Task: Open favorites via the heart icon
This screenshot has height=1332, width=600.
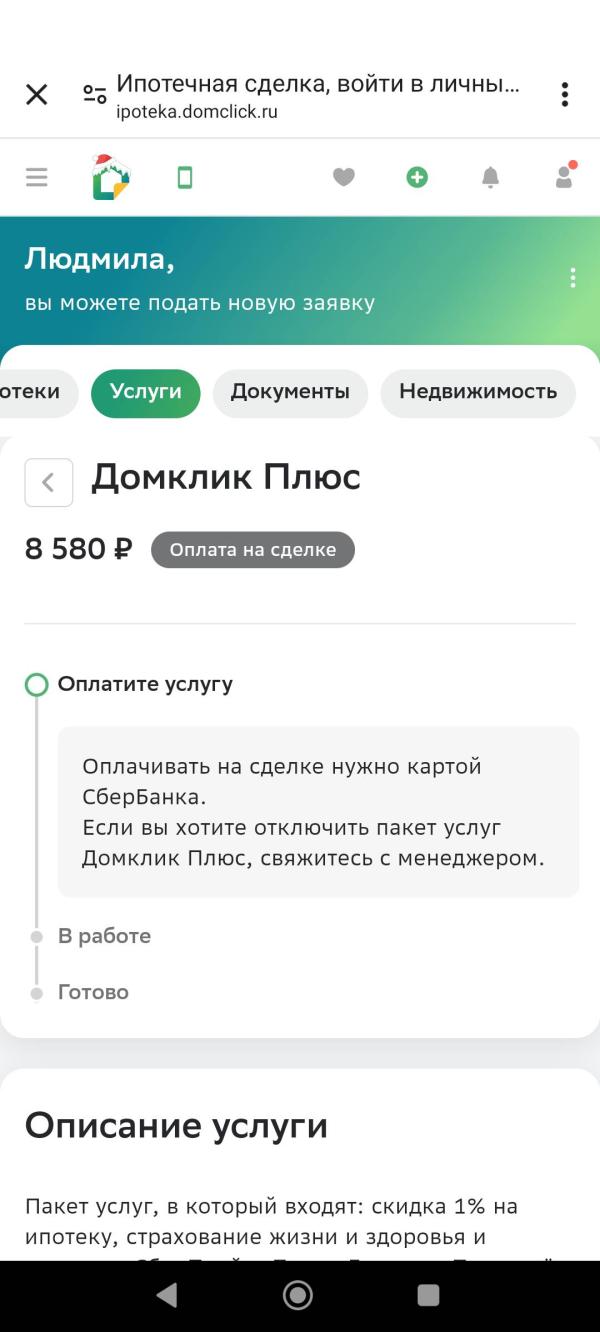Action: [344, 176]
